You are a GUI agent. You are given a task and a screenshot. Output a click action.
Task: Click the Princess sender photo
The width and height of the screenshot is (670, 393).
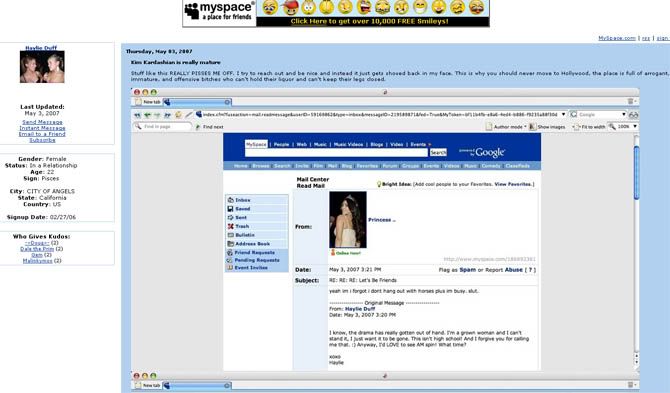[x=348, y=220]
